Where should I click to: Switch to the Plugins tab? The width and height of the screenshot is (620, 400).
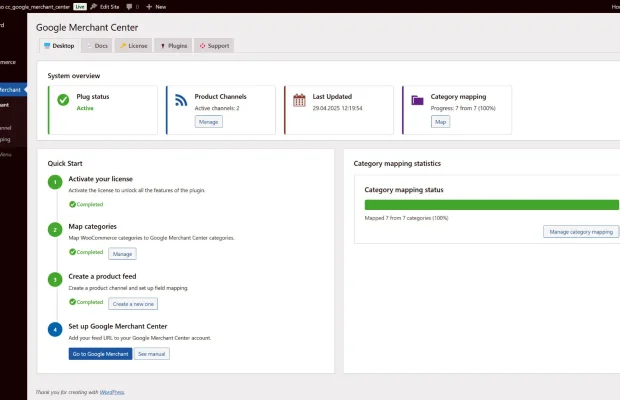[x=173, y=46]
